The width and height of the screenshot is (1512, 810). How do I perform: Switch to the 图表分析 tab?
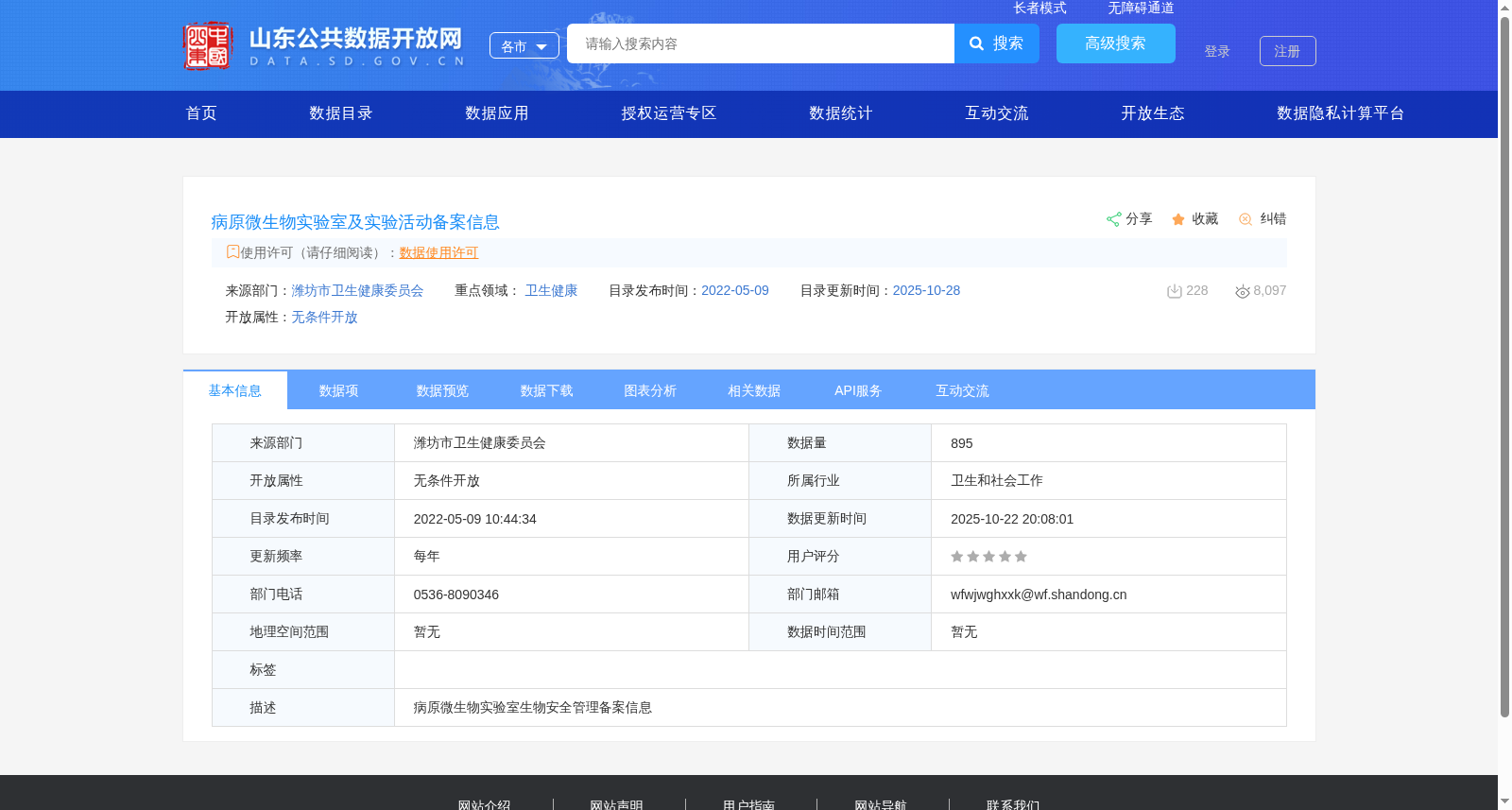(651, 390)
